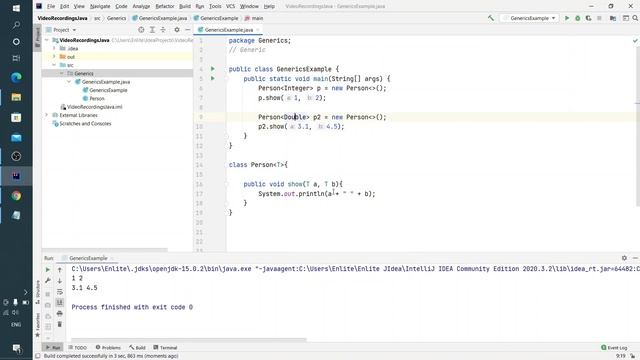Switch to the GenericsExample.java editor tab

pyautogui.click(x=228, y=30)
